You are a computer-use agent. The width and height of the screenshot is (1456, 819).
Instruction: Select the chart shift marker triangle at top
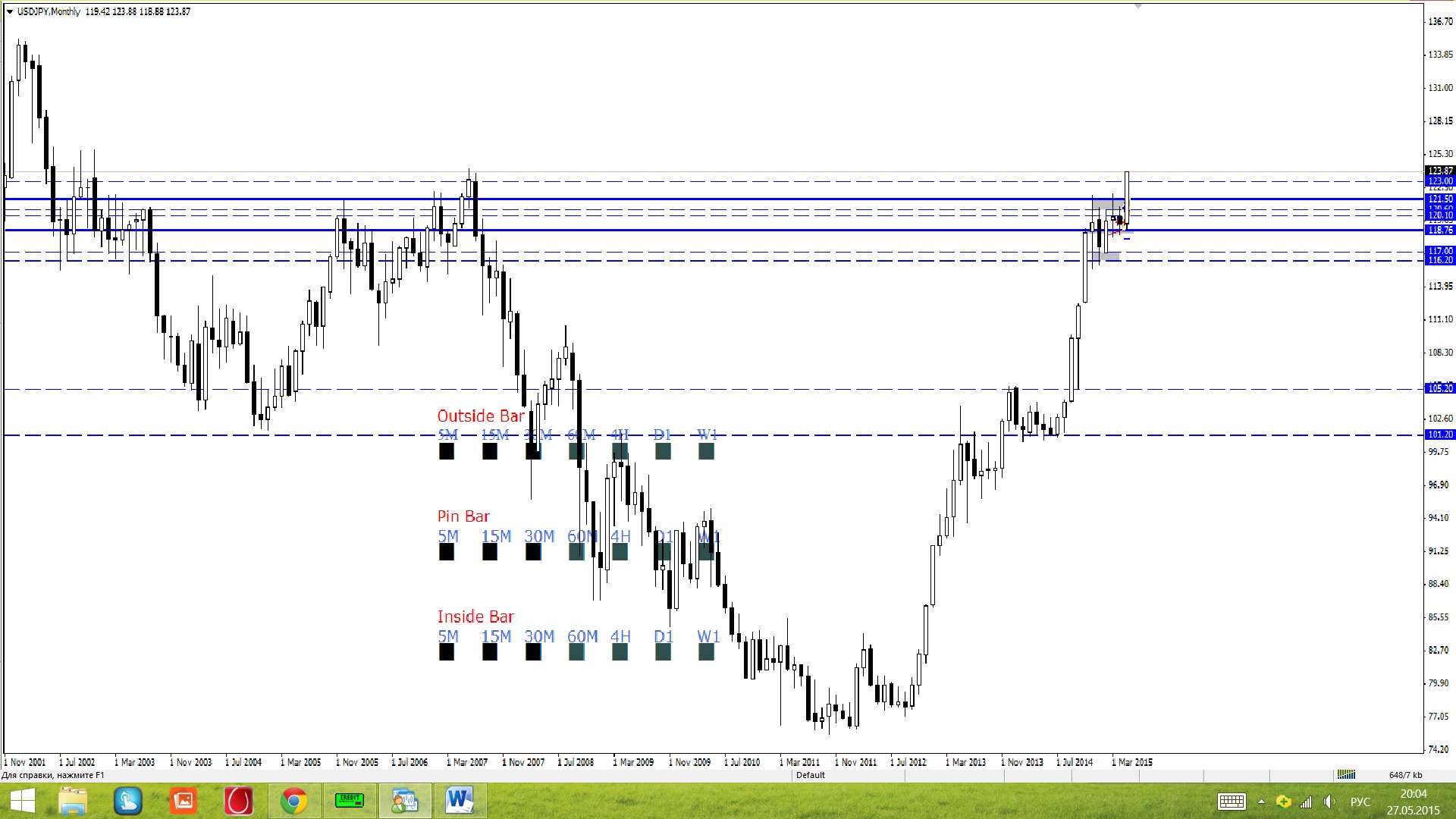pyautogui.click(x=1137, y=6)
